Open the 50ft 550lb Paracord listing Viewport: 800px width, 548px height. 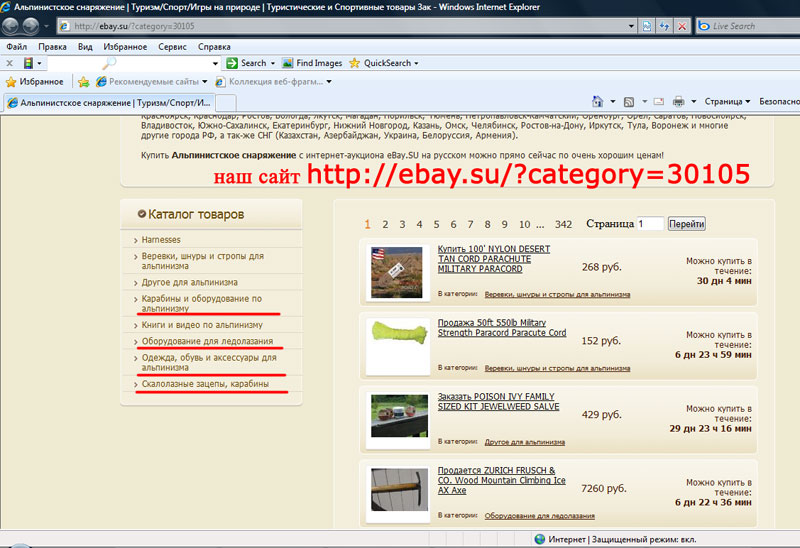502,328
